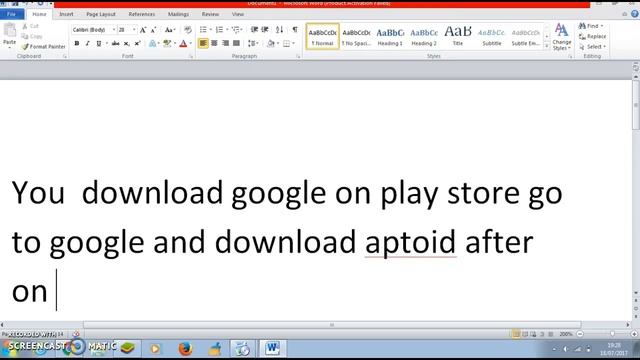The width and height of the screenshot is (640, 360).
Task: Click the Multilevel List icon
Action: [236, 29]
